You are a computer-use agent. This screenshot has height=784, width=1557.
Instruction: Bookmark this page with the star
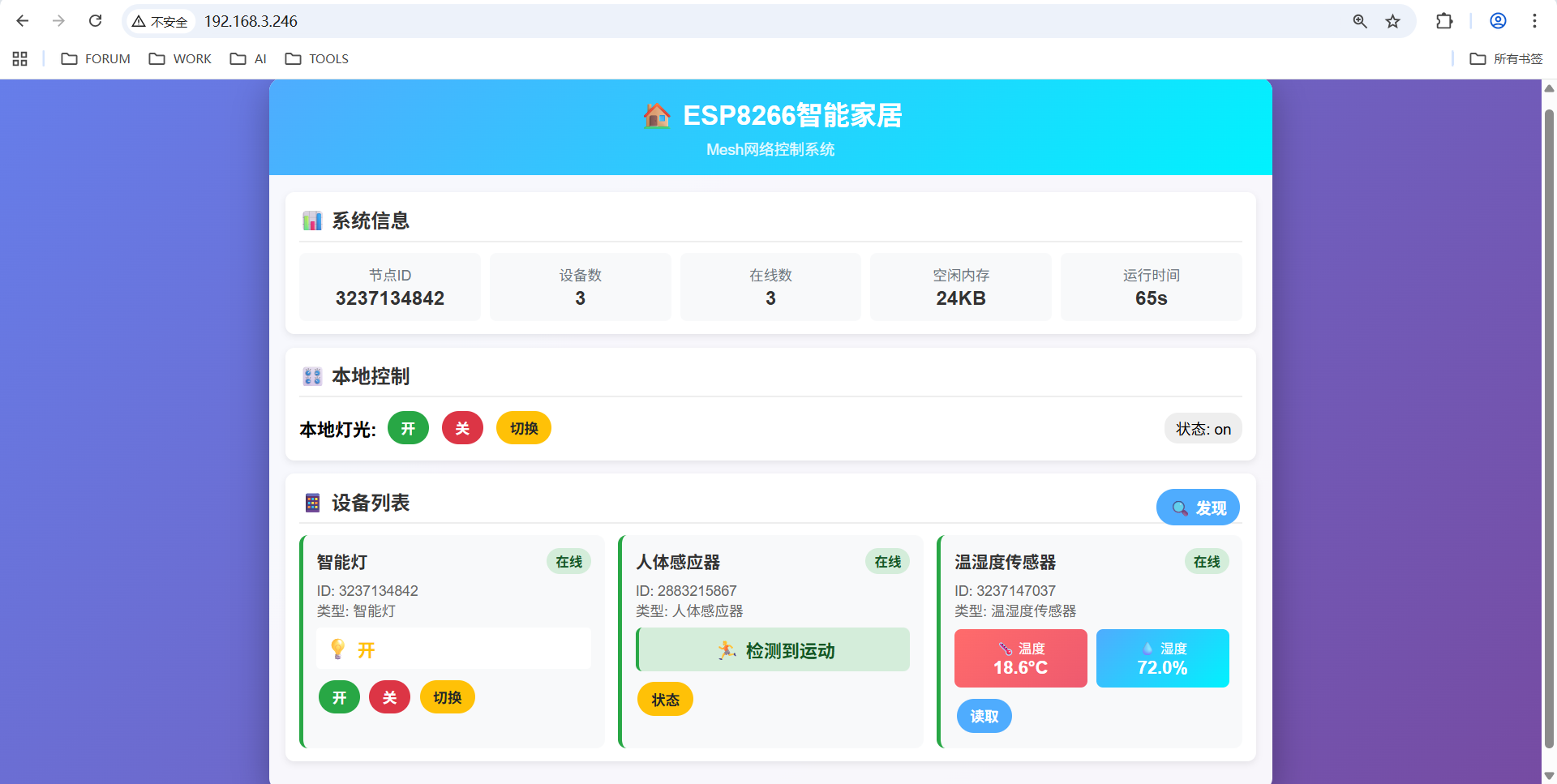pyautogui.click(x=1392, y=21)
